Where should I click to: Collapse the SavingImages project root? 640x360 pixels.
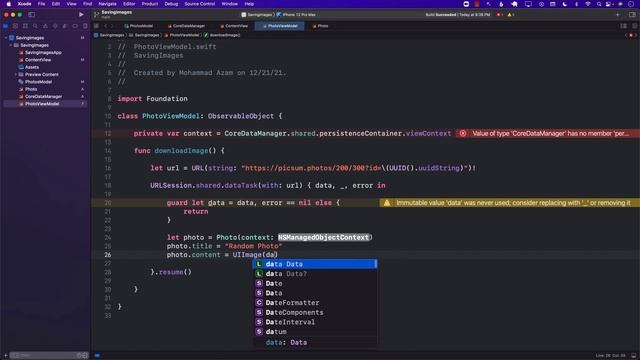pyautogui.click(x=6, y=38)
